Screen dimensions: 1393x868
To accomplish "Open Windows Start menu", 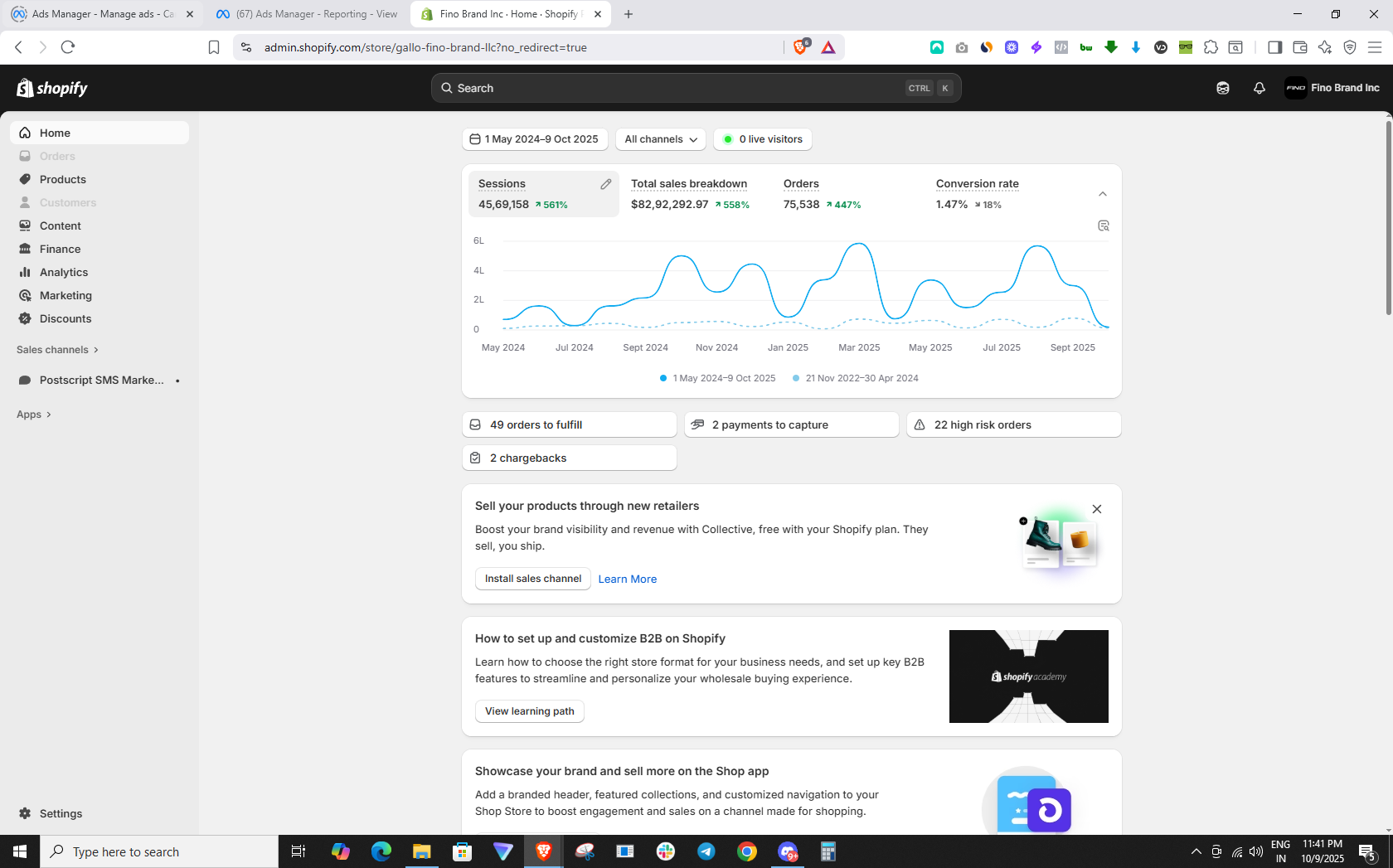I will click(20, 851).
